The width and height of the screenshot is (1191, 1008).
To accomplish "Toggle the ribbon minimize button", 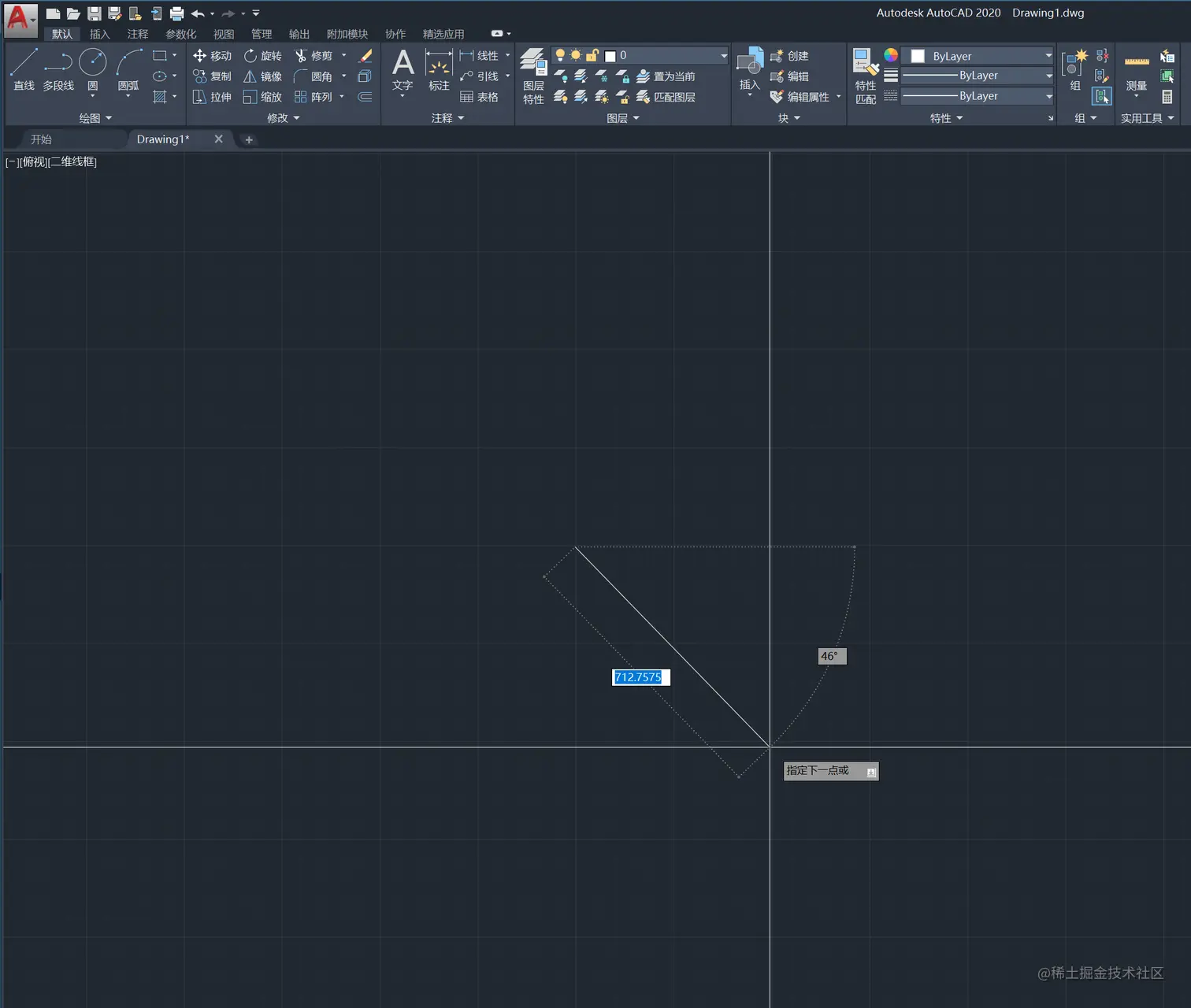I will click(x=497, y=34).
